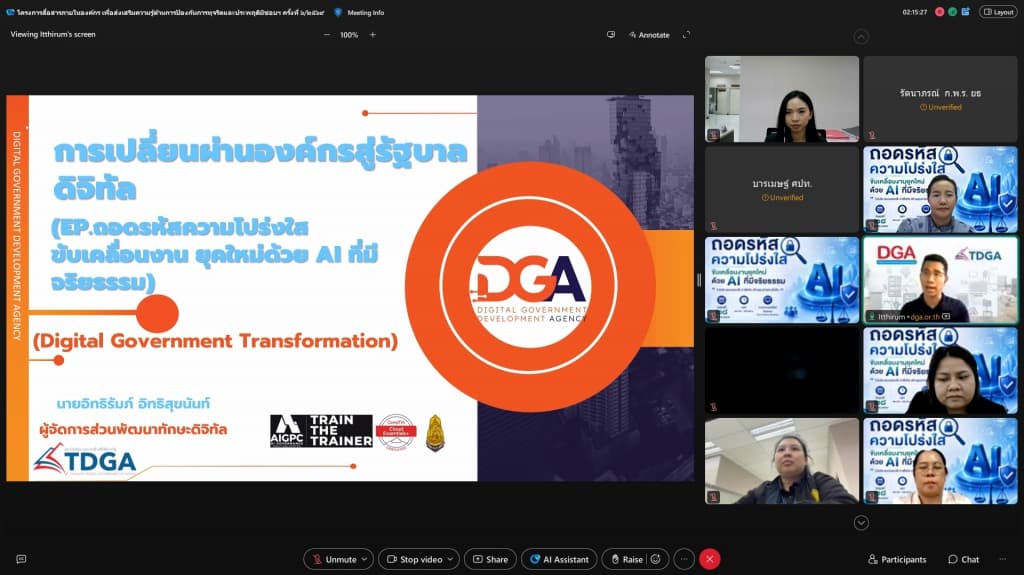The width and height of the screenshot is (1024, 575).
Task: Unmute the microphone
Action: pyautogui.click(x=334, y=559)
